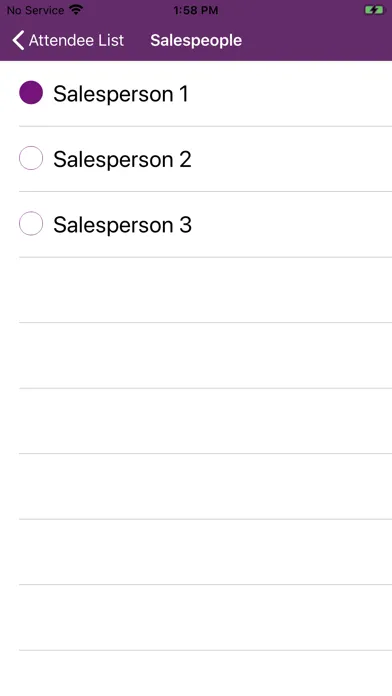
Task: Tap the 1:58 PM clock
Action: [x=196, y=10]
